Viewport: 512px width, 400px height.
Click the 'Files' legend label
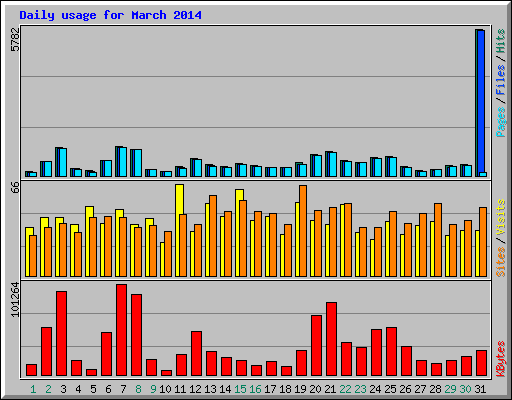coord(501,79)
